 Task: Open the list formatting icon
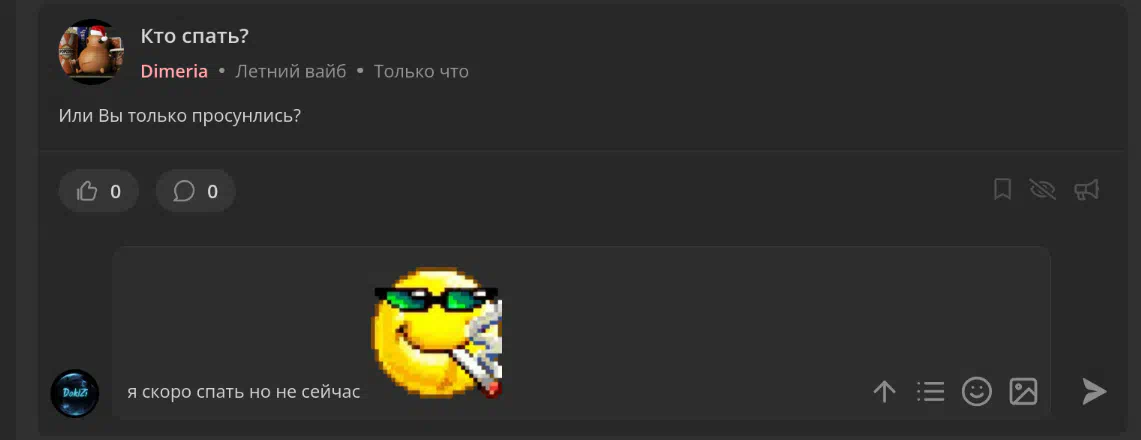[x=930, y=391]
